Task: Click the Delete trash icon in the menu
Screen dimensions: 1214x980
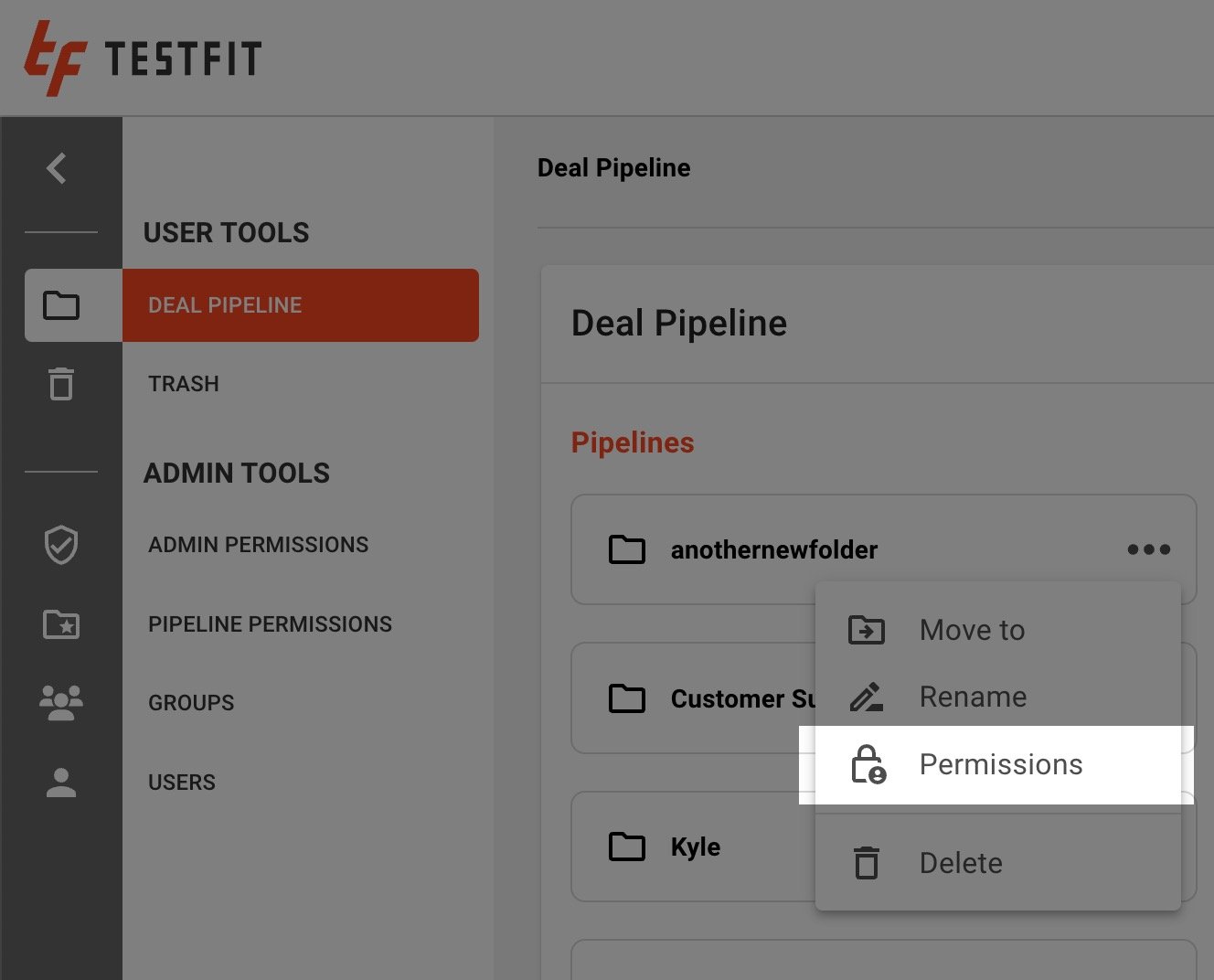Action: tap(866, 862)
